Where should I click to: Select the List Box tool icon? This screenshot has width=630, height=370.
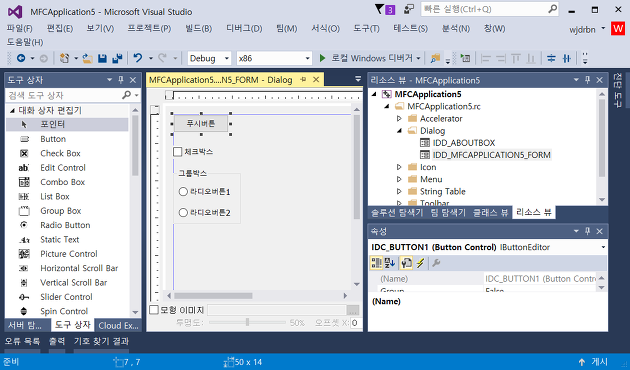pos(24,196)
